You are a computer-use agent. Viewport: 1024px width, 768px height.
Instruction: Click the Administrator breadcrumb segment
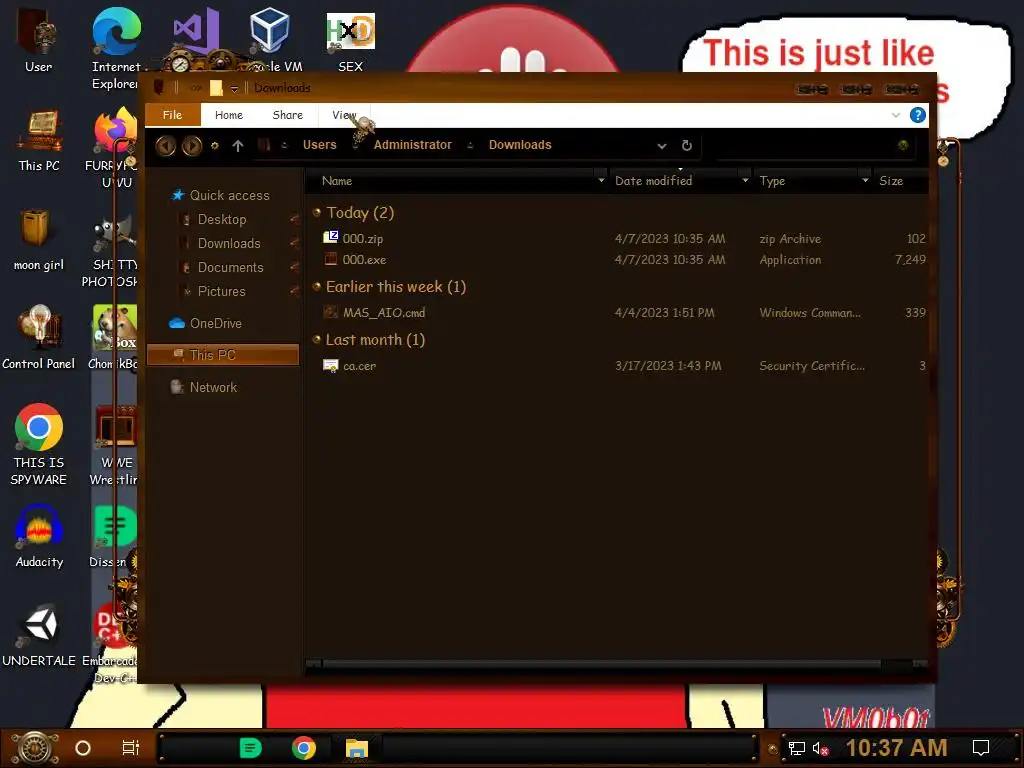coord(412,145)
